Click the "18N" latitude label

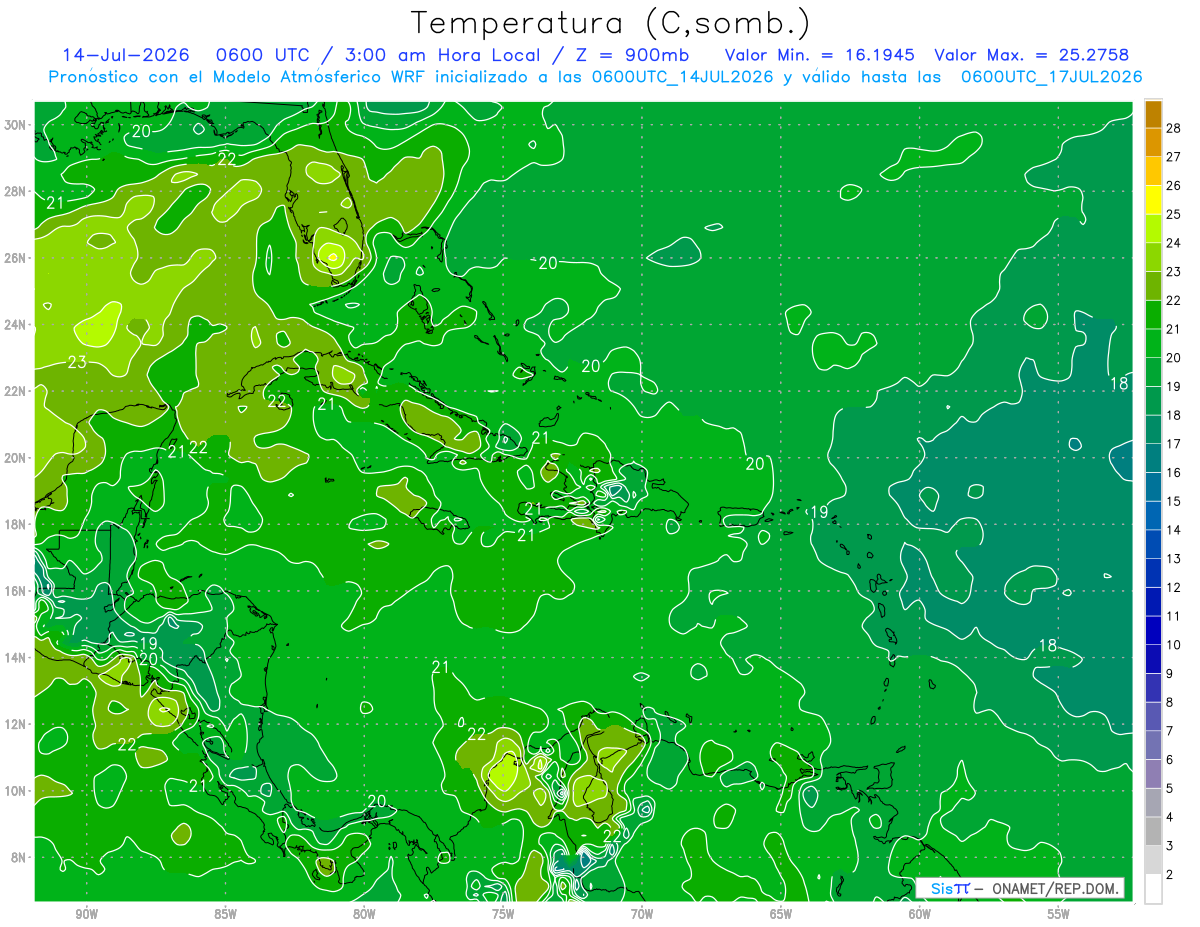16,524
